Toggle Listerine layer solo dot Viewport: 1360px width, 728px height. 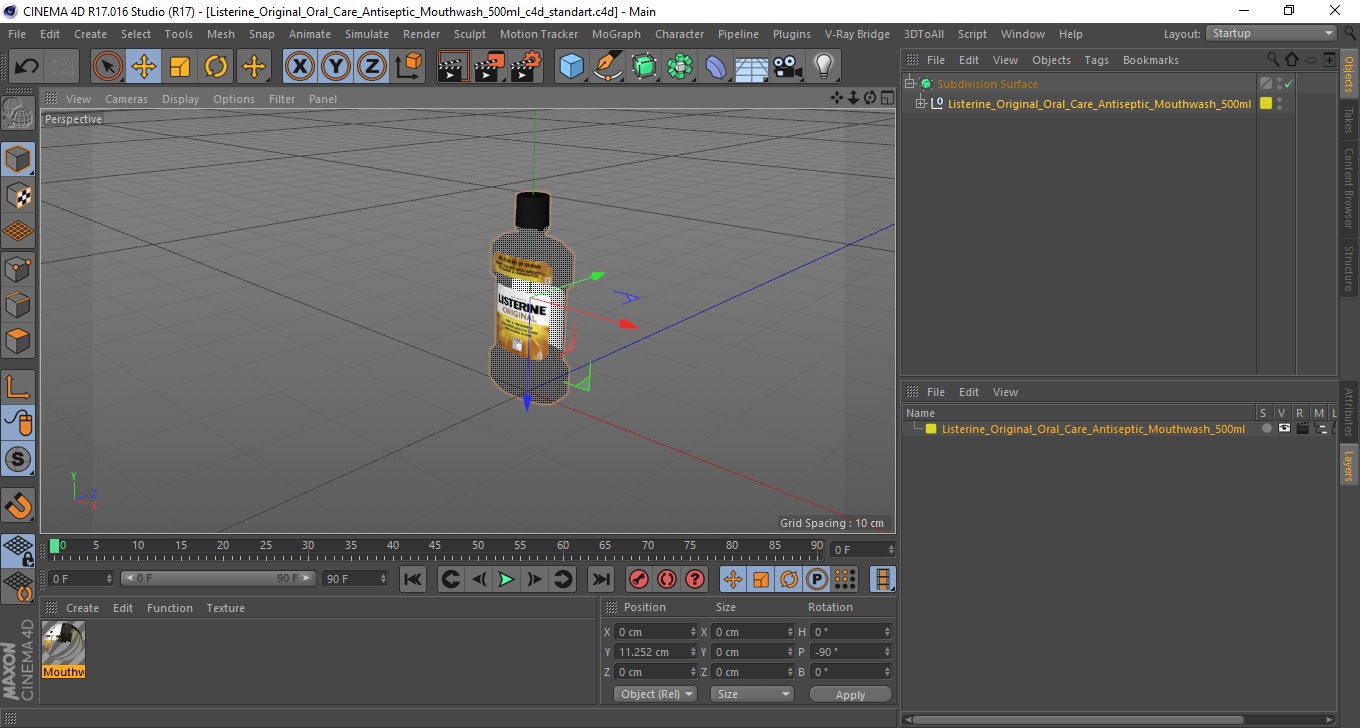[x=1267, y=429]
